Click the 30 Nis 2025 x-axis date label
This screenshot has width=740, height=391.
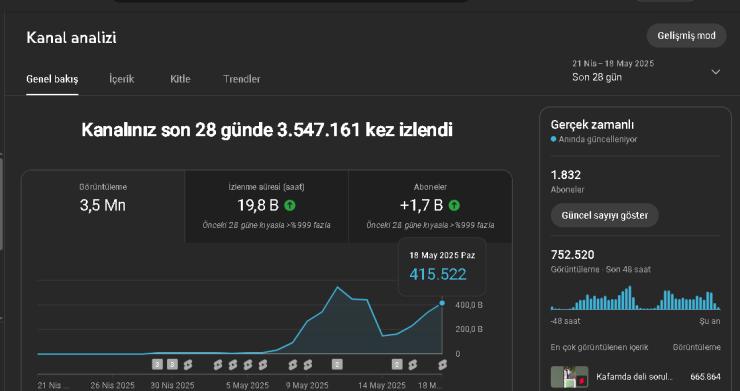point(172,385)
